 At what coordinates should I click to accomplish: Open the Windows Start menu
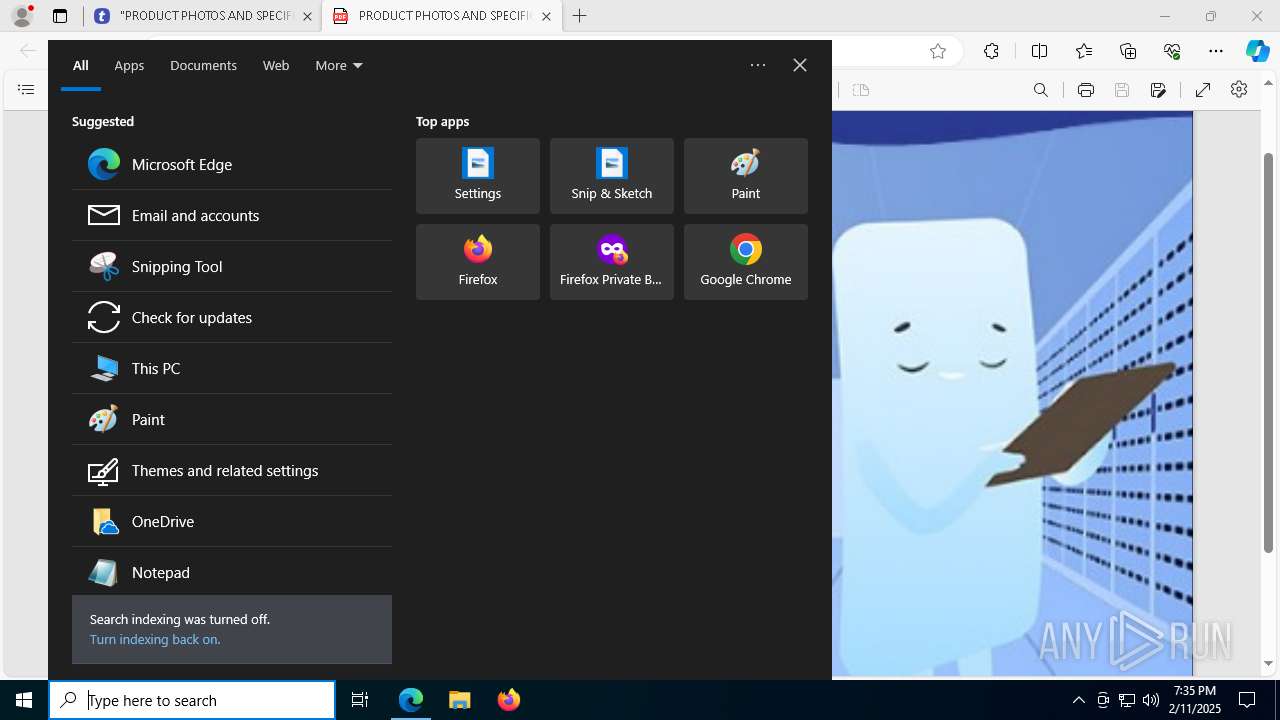pyautogui.click(x=24, y=700)
